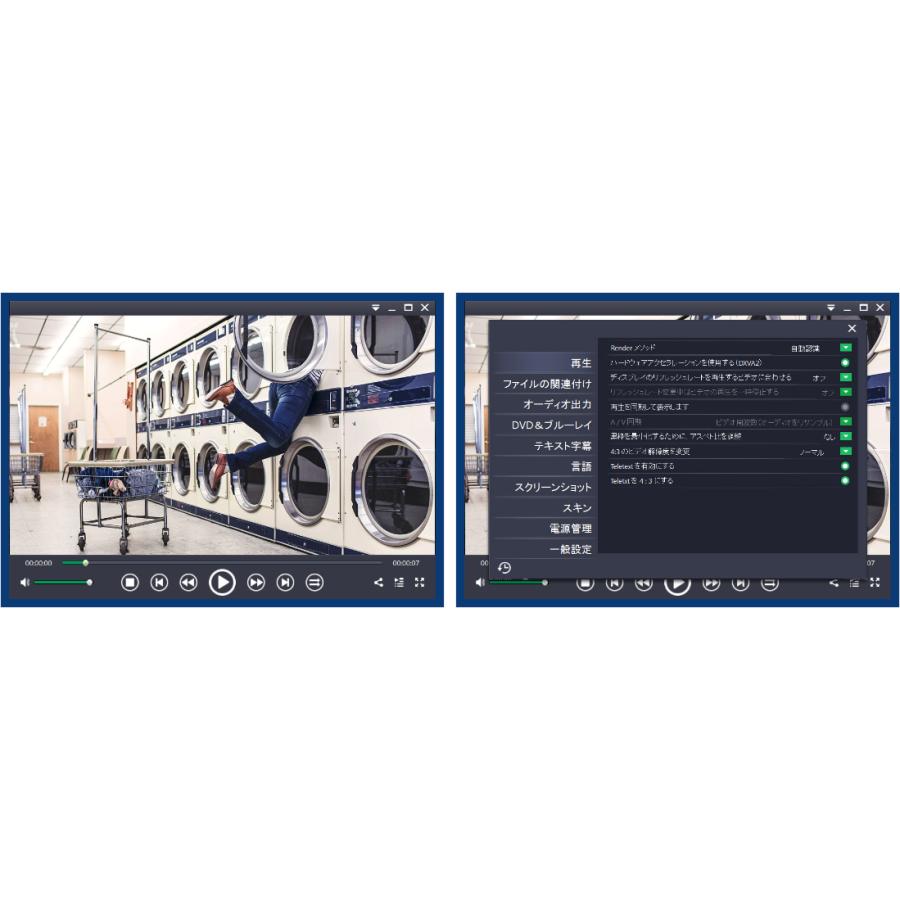
Task: Toggle the 'Teletext を有効にする' option
Action: click(845, 466)
